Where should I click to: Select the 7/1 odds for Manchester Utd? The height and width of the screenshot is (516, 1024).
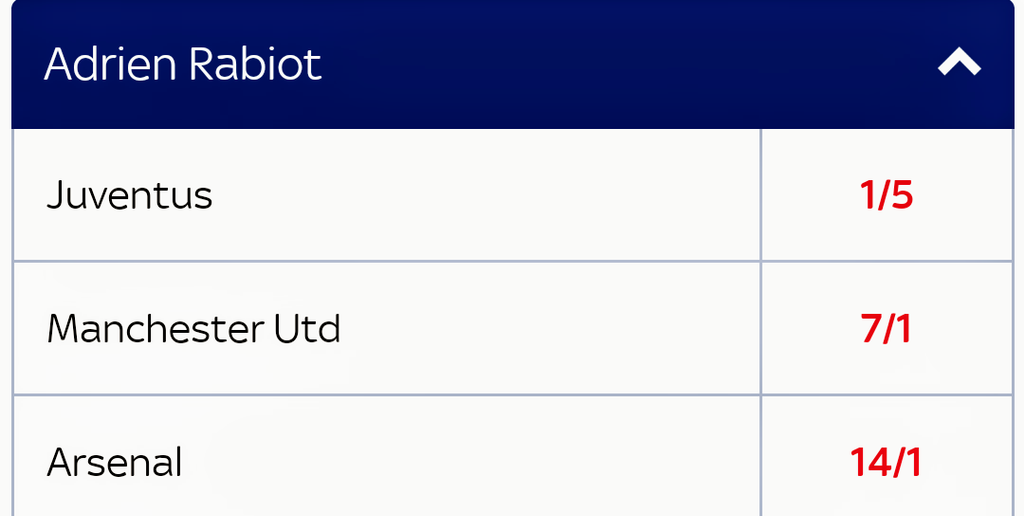click(887, 329)
